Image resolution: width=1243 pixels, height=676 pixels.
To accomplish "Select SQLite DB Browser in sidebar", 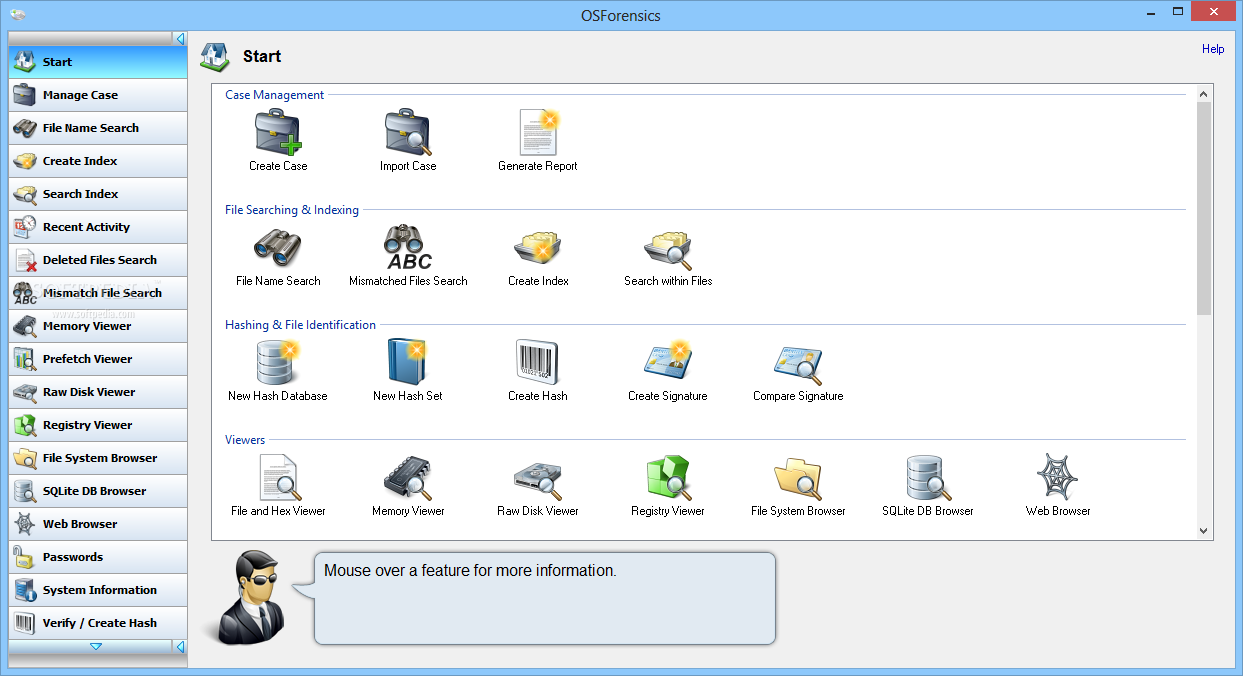I will tap(98, 491).
